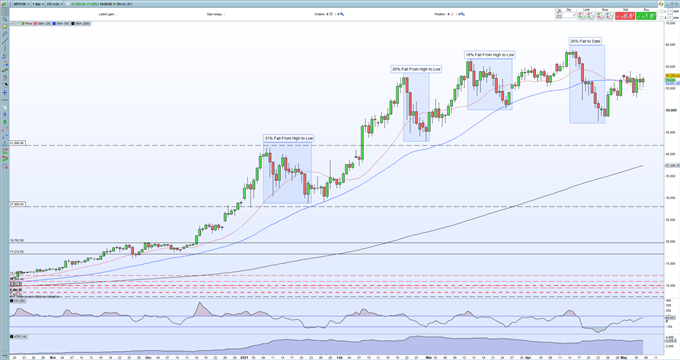Click the green Buy price button
The width and height of the screenshot is (680, 360).
pos(646,16)
